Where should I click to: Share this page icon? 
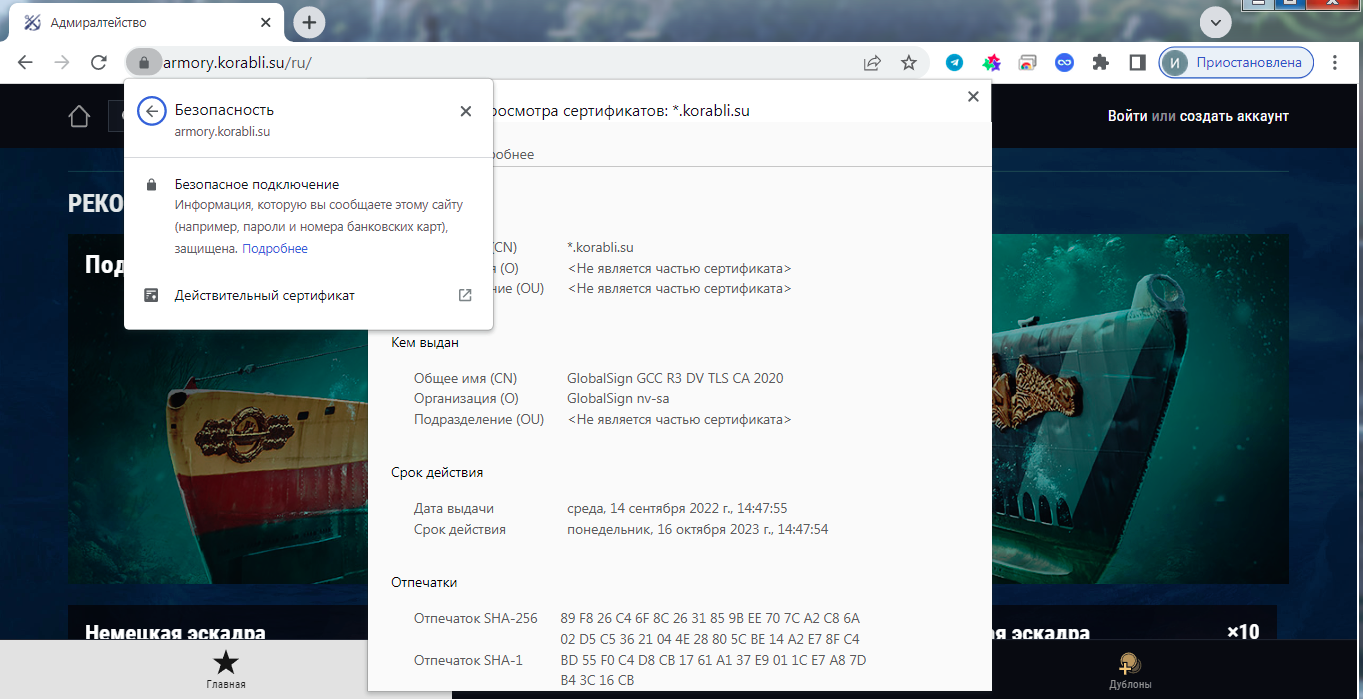[x=872, y=62]
